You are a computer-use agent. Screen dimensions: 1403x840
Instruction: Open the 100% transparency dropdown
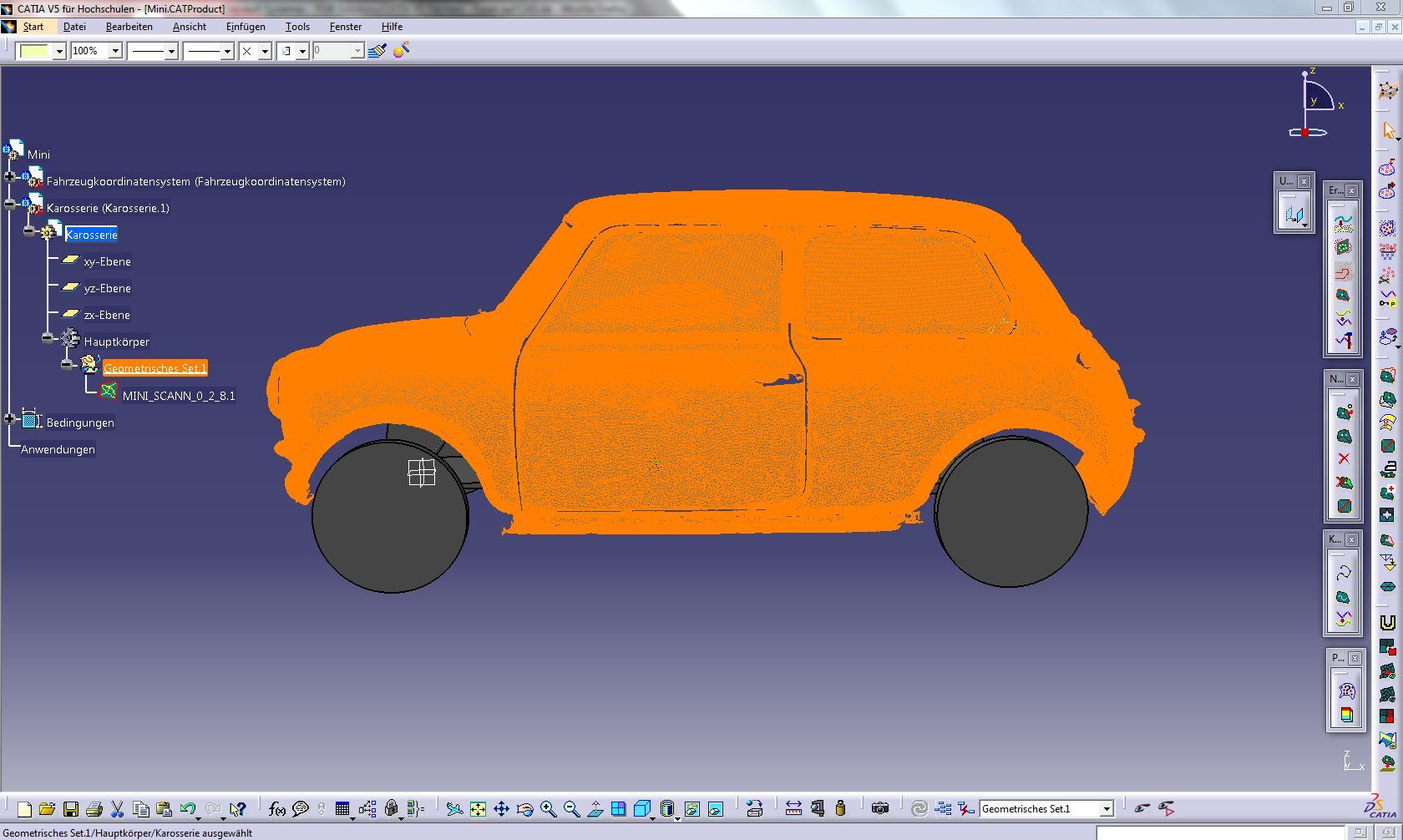[115, 52]
